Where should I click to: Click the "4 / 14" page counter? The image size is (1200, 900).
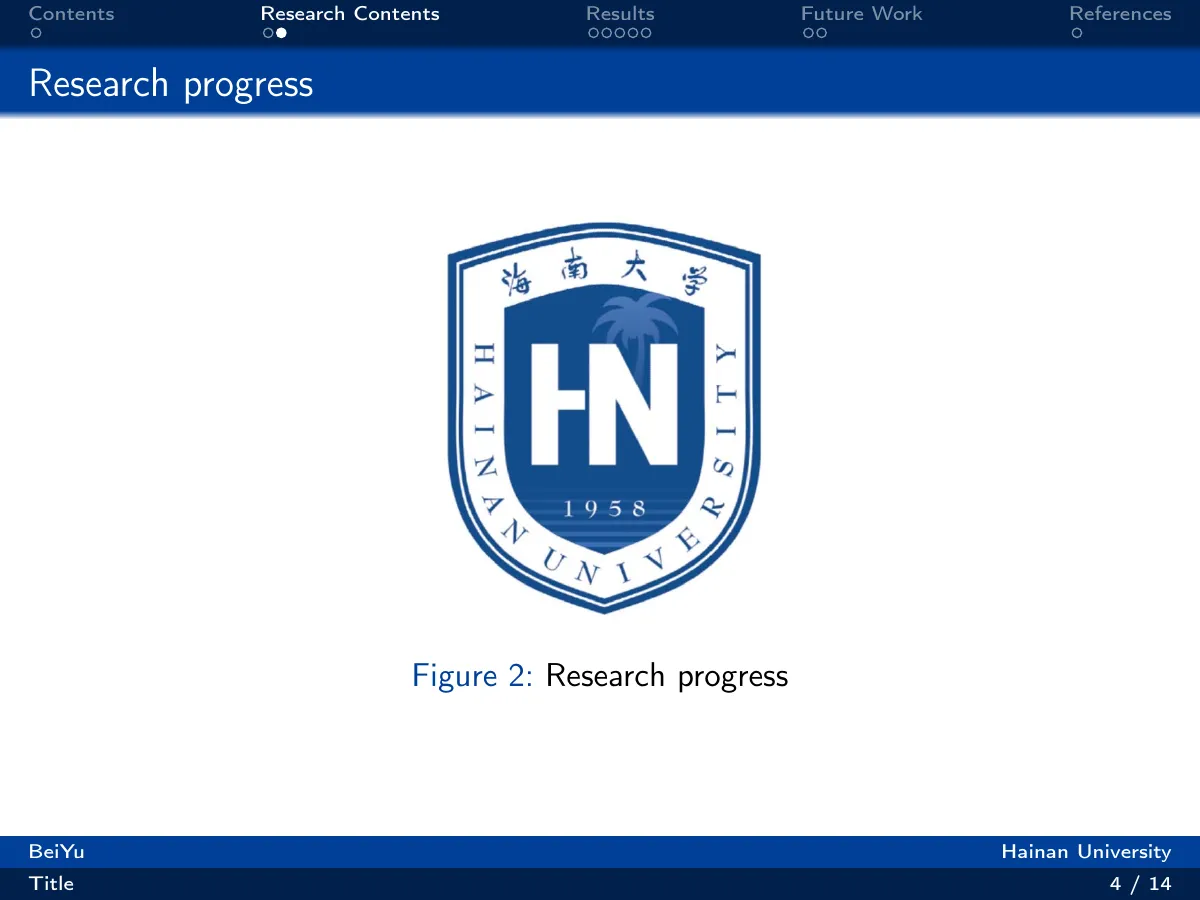coord(1140,884)
